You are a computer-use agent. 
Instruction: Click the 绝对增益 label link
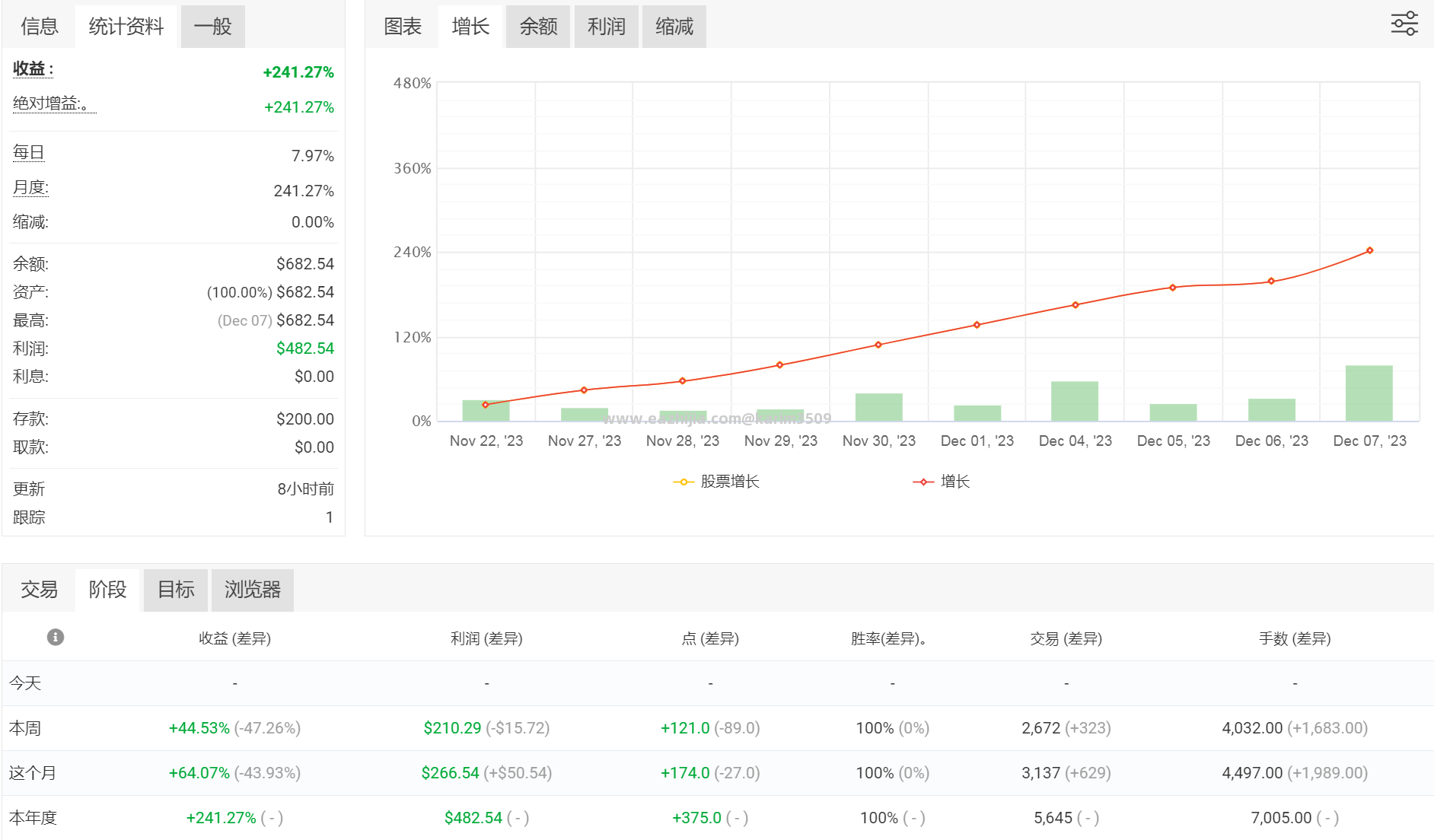tap(53, 103)
